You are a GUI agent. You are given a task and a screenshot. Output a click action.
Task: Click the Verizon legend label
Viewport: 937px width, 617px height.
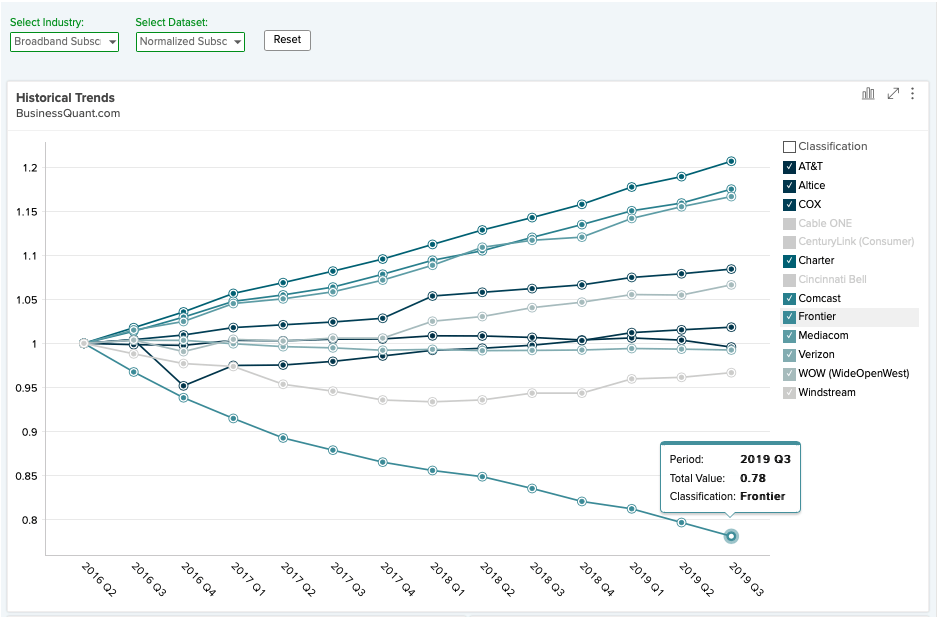[816, 354]
